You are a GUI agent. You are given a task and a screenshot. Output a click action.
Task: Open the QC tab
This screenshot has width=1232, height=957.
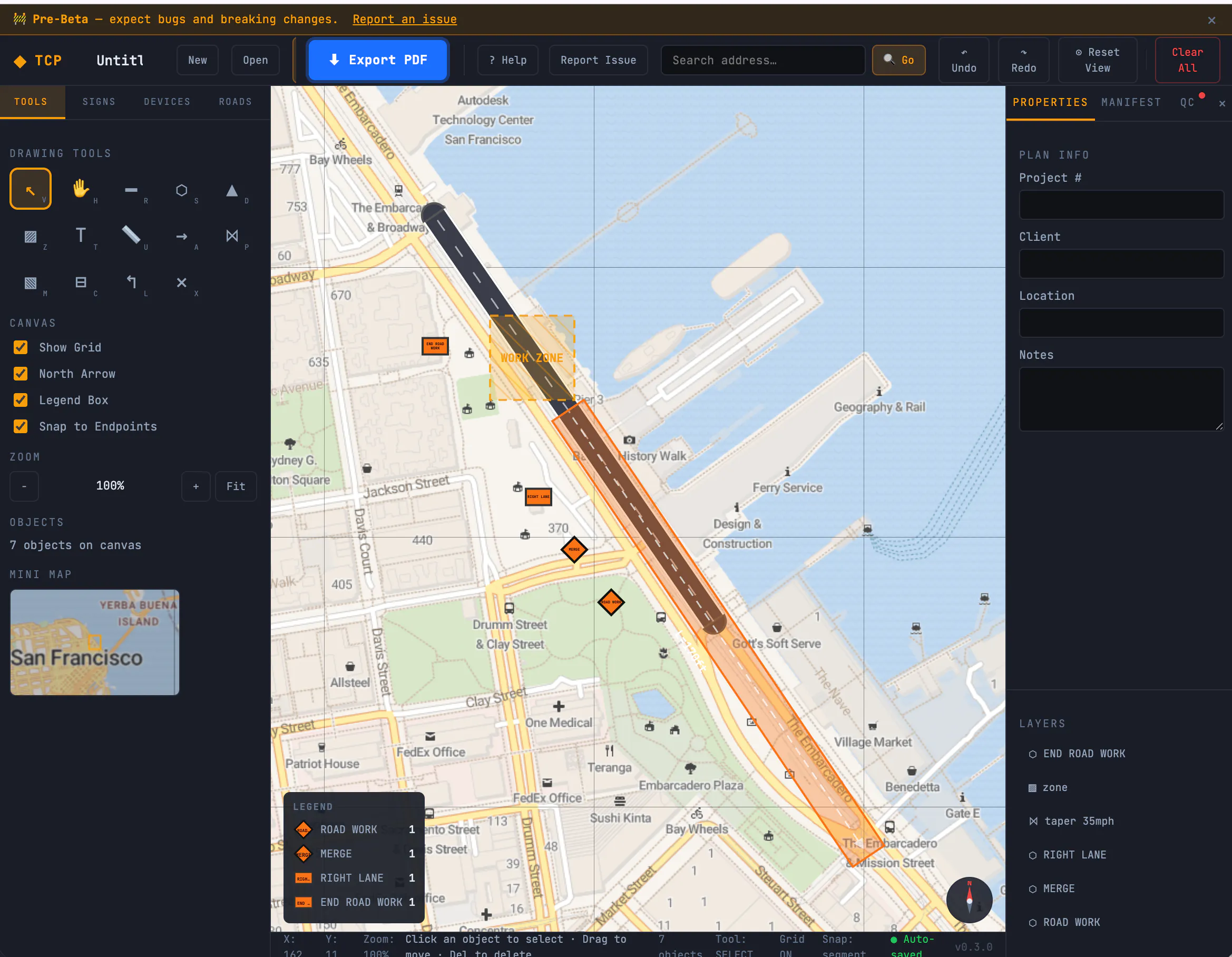[x=1187, y=102]
